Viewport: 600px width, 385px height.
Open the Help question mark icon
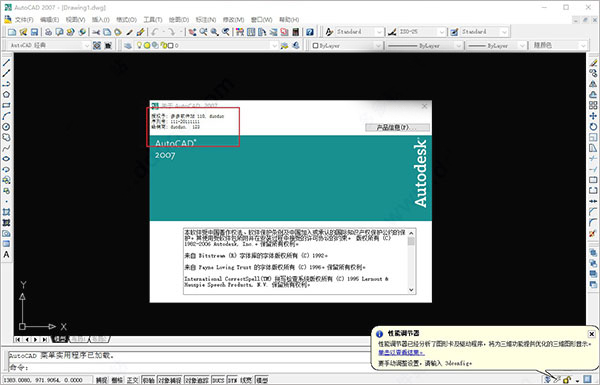coord(310,32)
